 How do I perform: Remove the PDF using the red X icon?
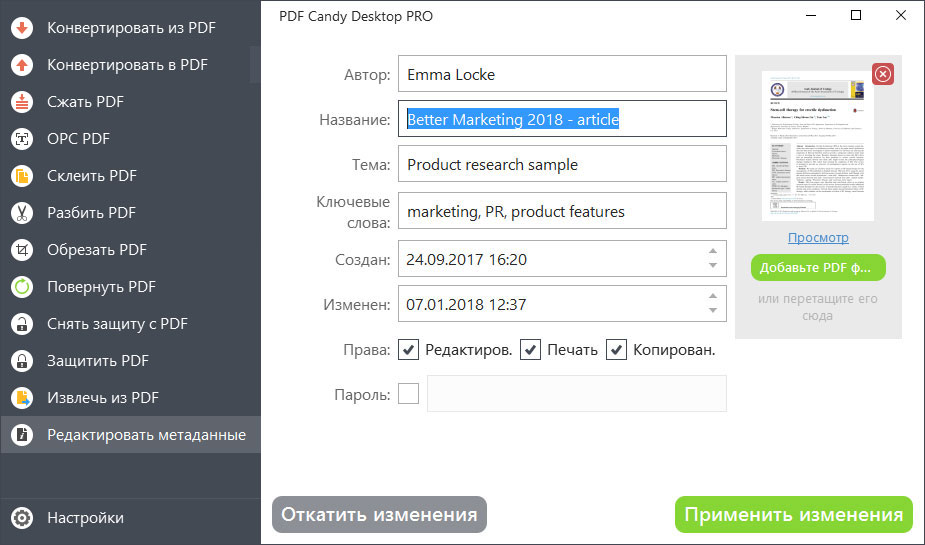tap(883, 74)
